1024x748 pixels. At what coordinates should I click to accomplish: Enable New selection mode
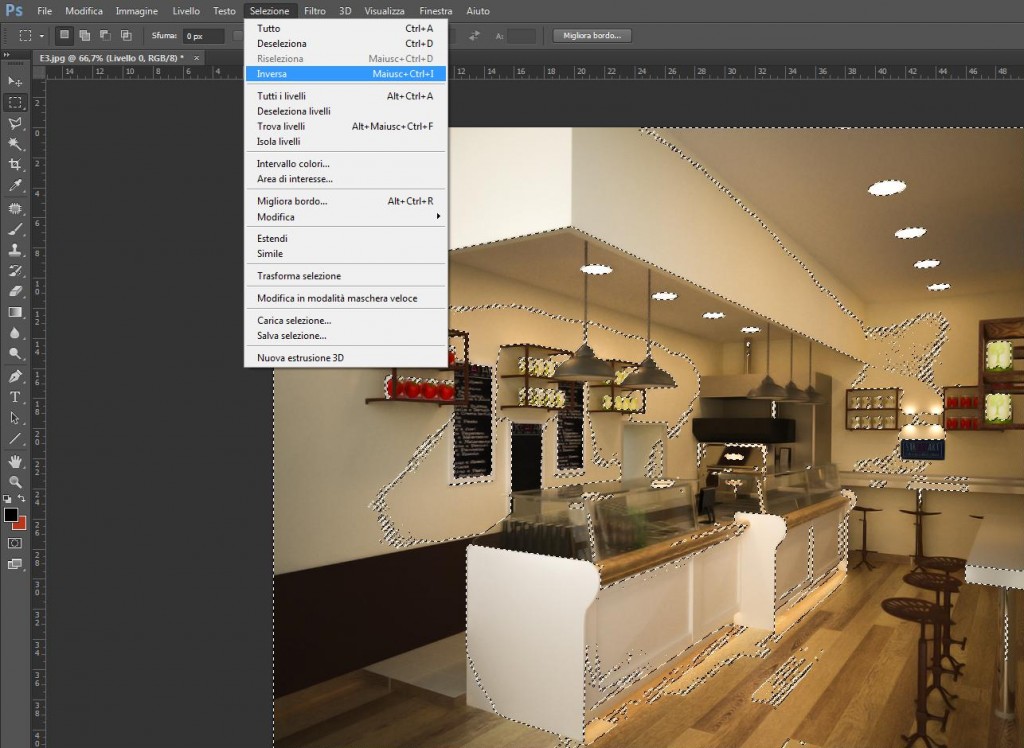[x=64, y=35]
